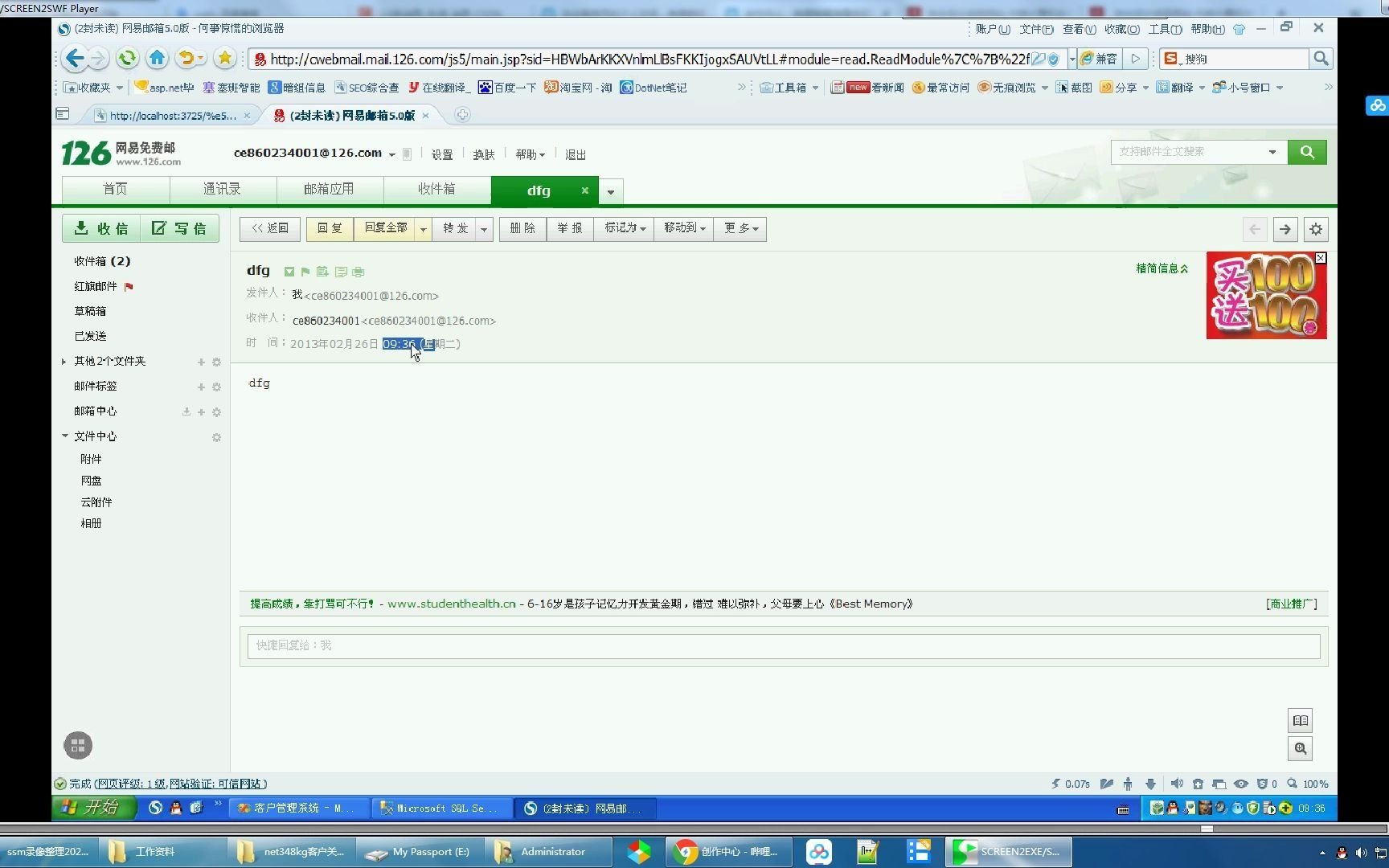1389x868 pixels.
Task: Click the red flag icon beside 红旗邮件
Action: pos(129,287)
